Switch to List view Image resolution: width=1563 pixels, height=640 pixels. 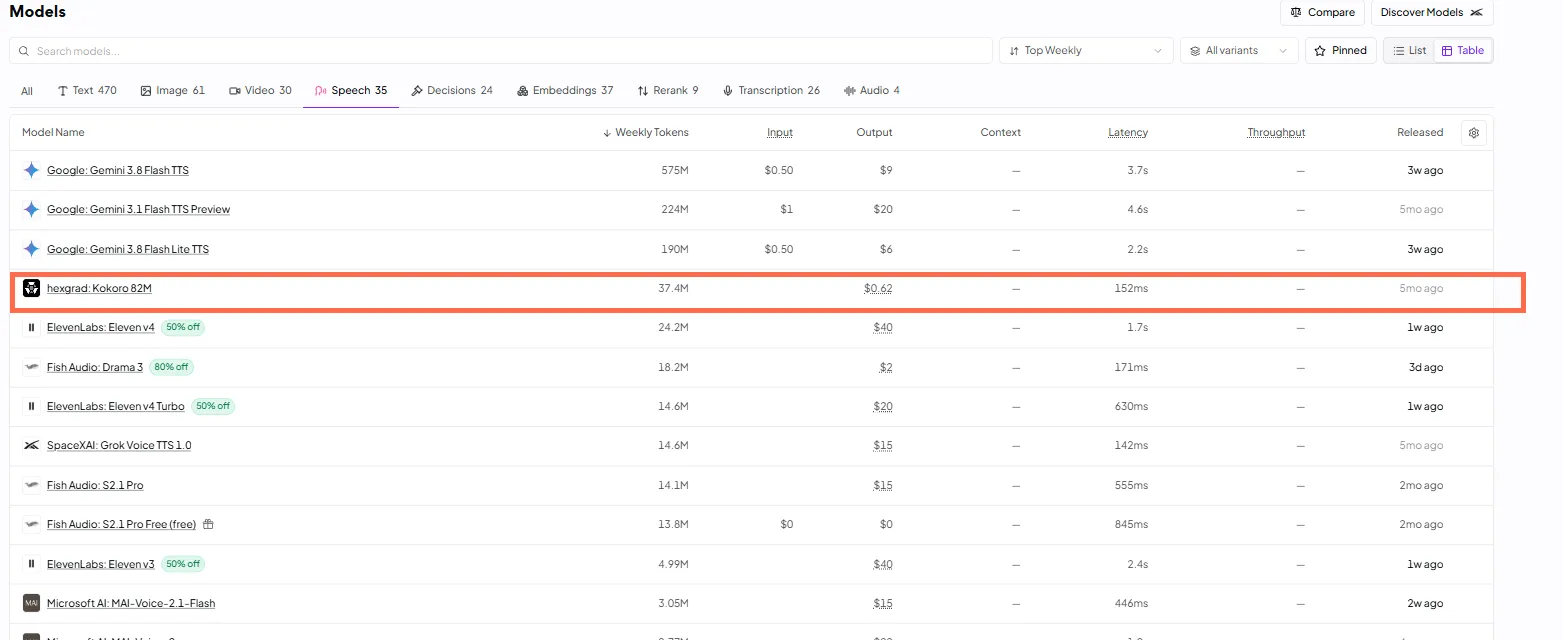(1410, 50)
